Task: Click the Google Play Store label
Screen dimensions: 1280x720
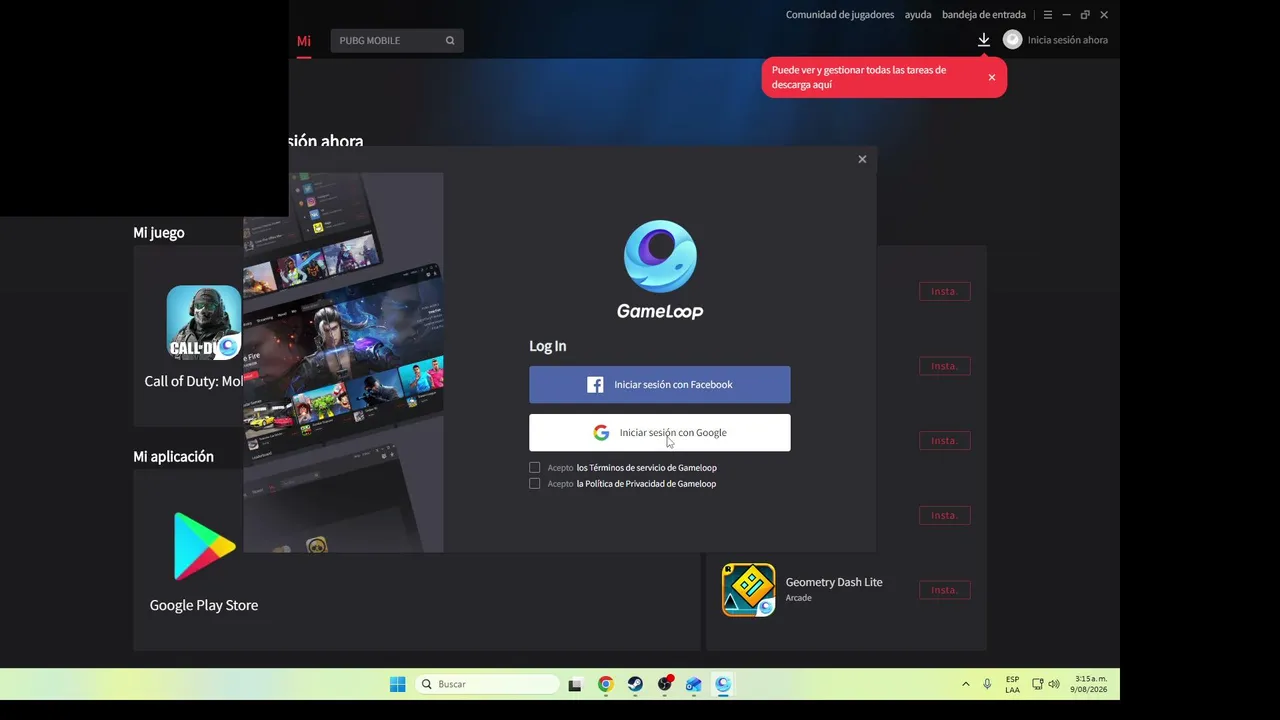Action: click(204, 605)
